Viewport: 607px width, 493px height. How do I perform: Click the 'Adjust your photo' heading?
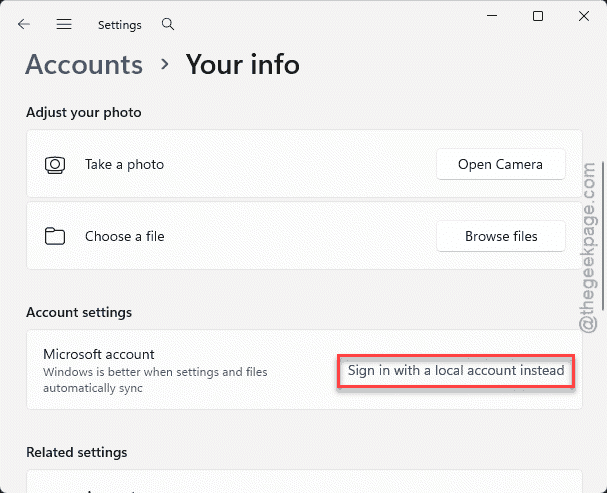pyautogui.click(x=84, y=113)
